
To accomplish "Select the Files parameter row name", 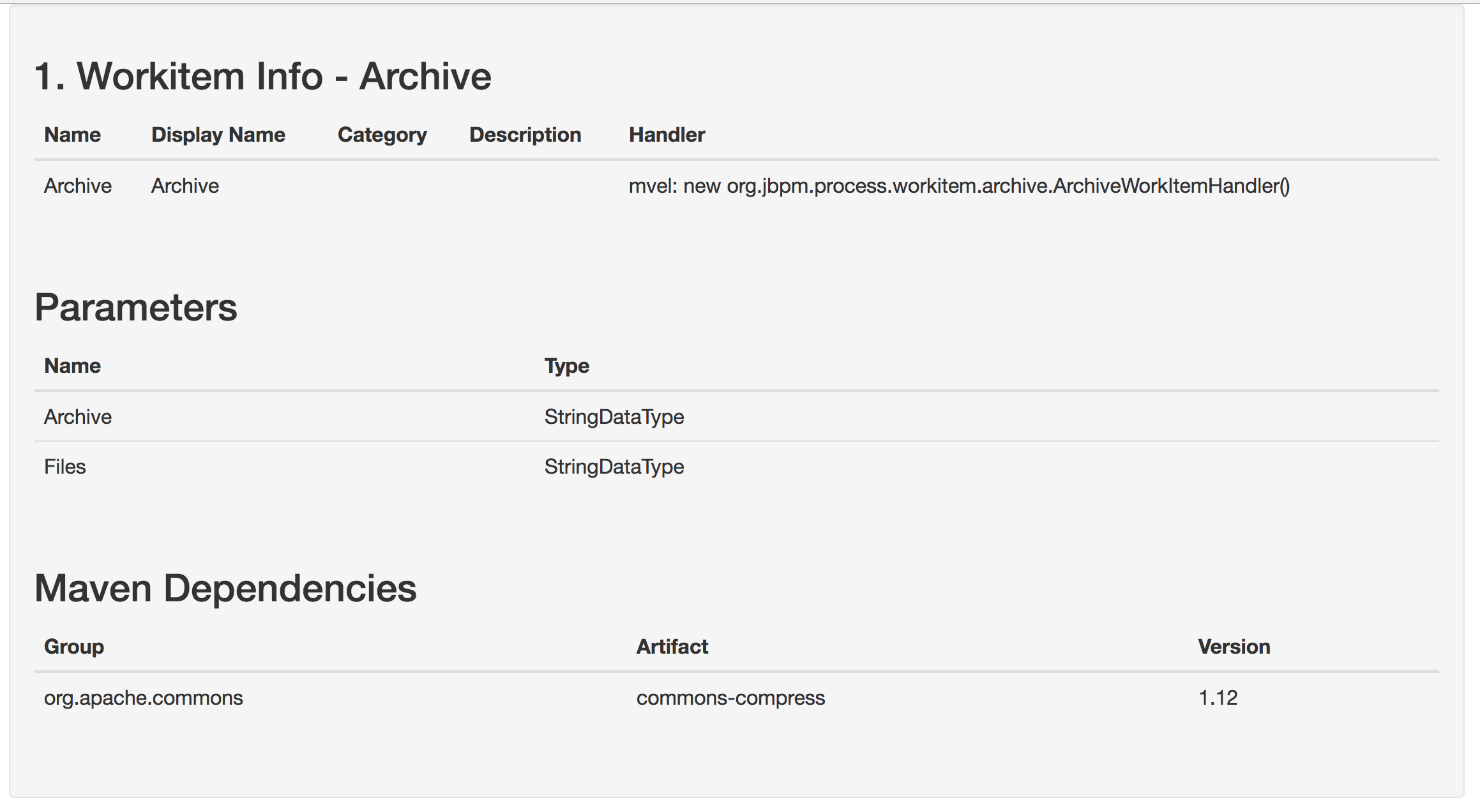I will (64, 467).
